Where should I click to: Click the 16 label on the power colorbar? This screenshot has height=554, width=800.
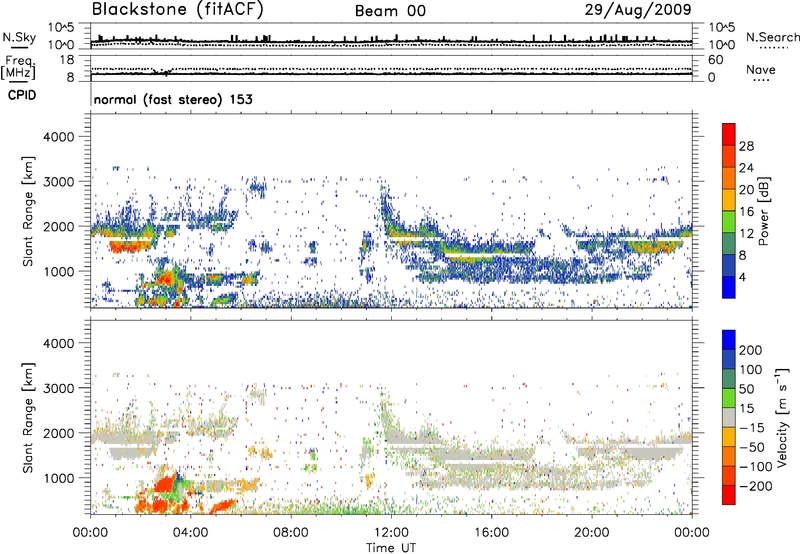(746, 212)
